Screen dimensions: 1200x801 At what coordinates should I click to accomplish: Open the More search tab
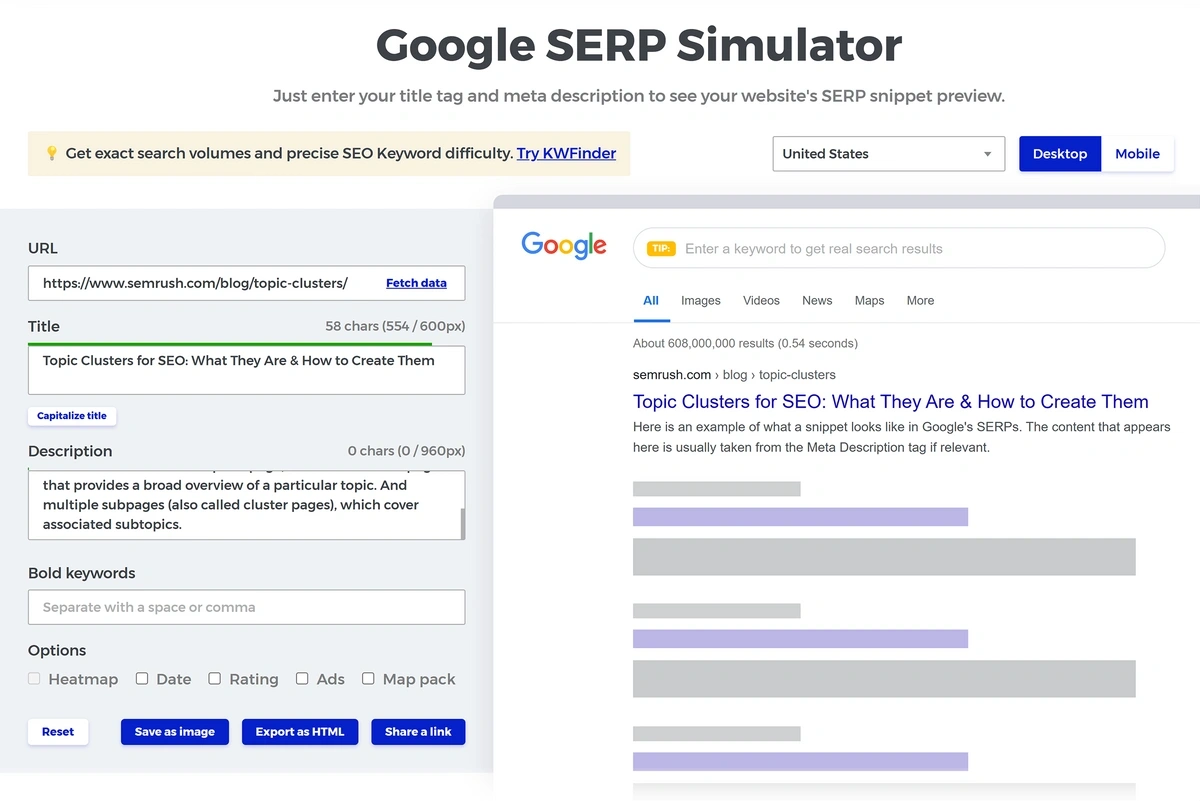pos(920,300)
